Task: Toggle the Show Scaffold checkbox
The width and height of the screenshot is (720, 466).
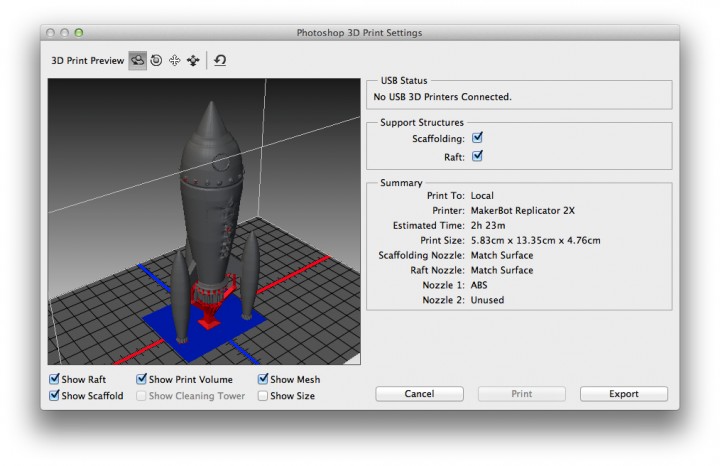Action: coord(54,395)
